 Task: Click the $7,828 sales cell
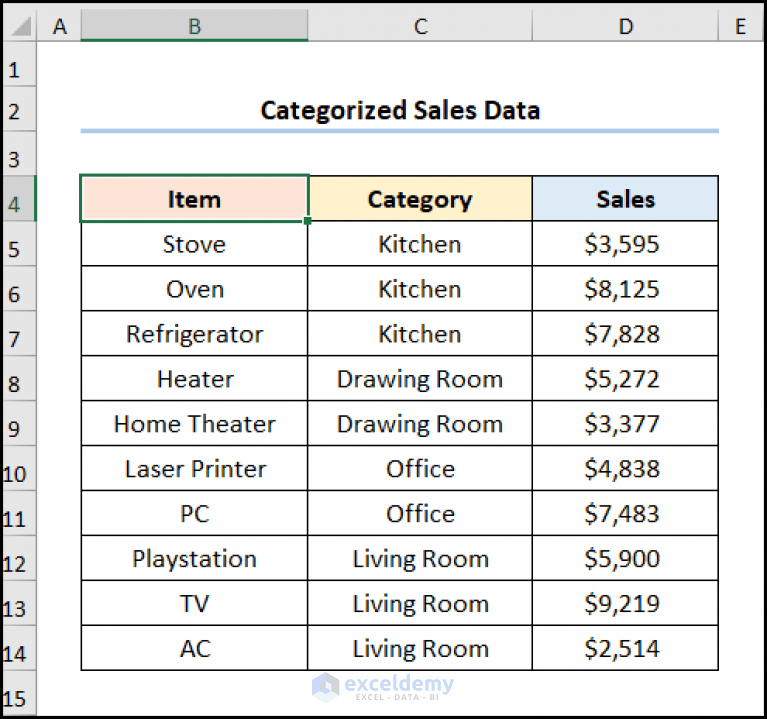(x=625, y=334)
